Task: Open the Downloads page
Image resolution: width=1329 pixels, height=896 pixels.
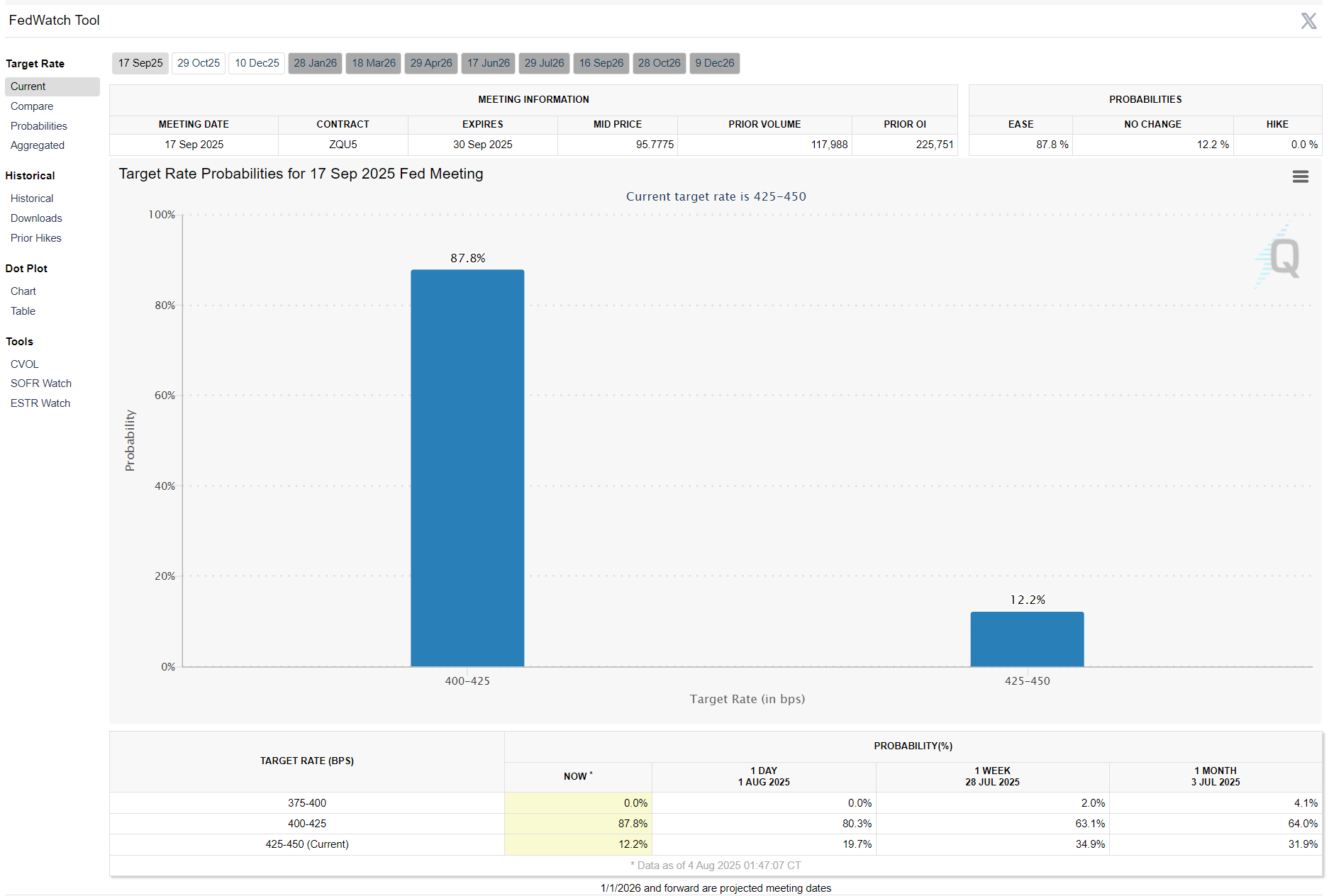Action: (x=36, y=218)
